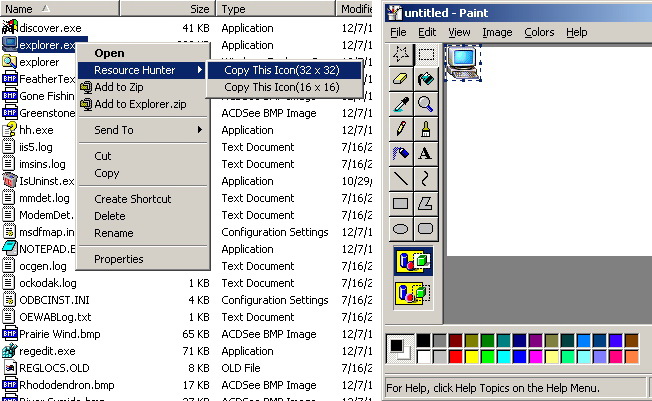Pick the Text tool (letter A)

426,153
